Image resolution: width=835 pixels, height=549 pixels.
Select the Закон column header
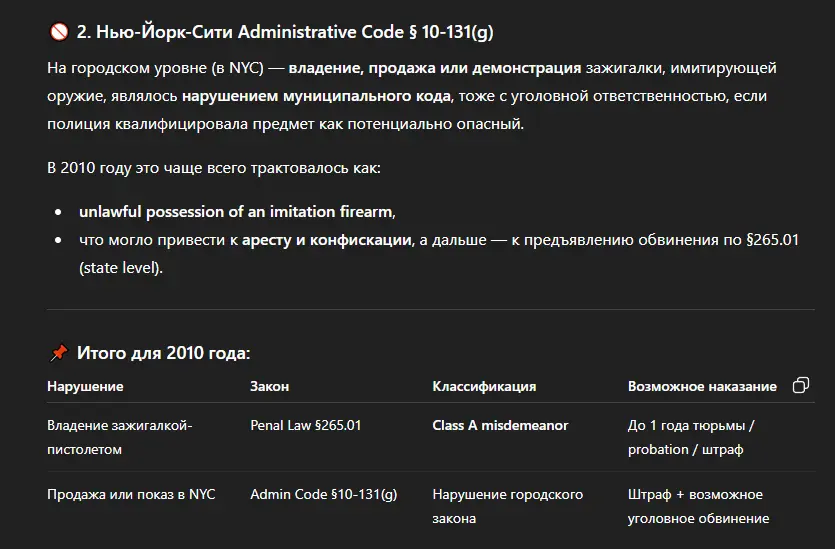tap(269, 386)
